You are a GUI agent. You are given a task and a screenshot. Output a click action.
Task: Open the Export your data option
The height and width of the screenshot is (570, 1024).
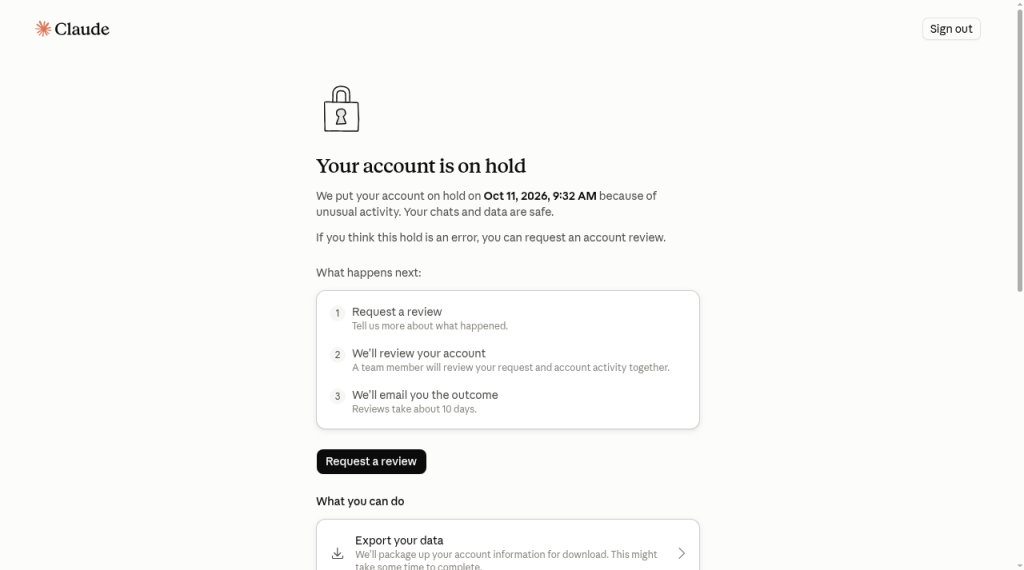pos(507,547)
